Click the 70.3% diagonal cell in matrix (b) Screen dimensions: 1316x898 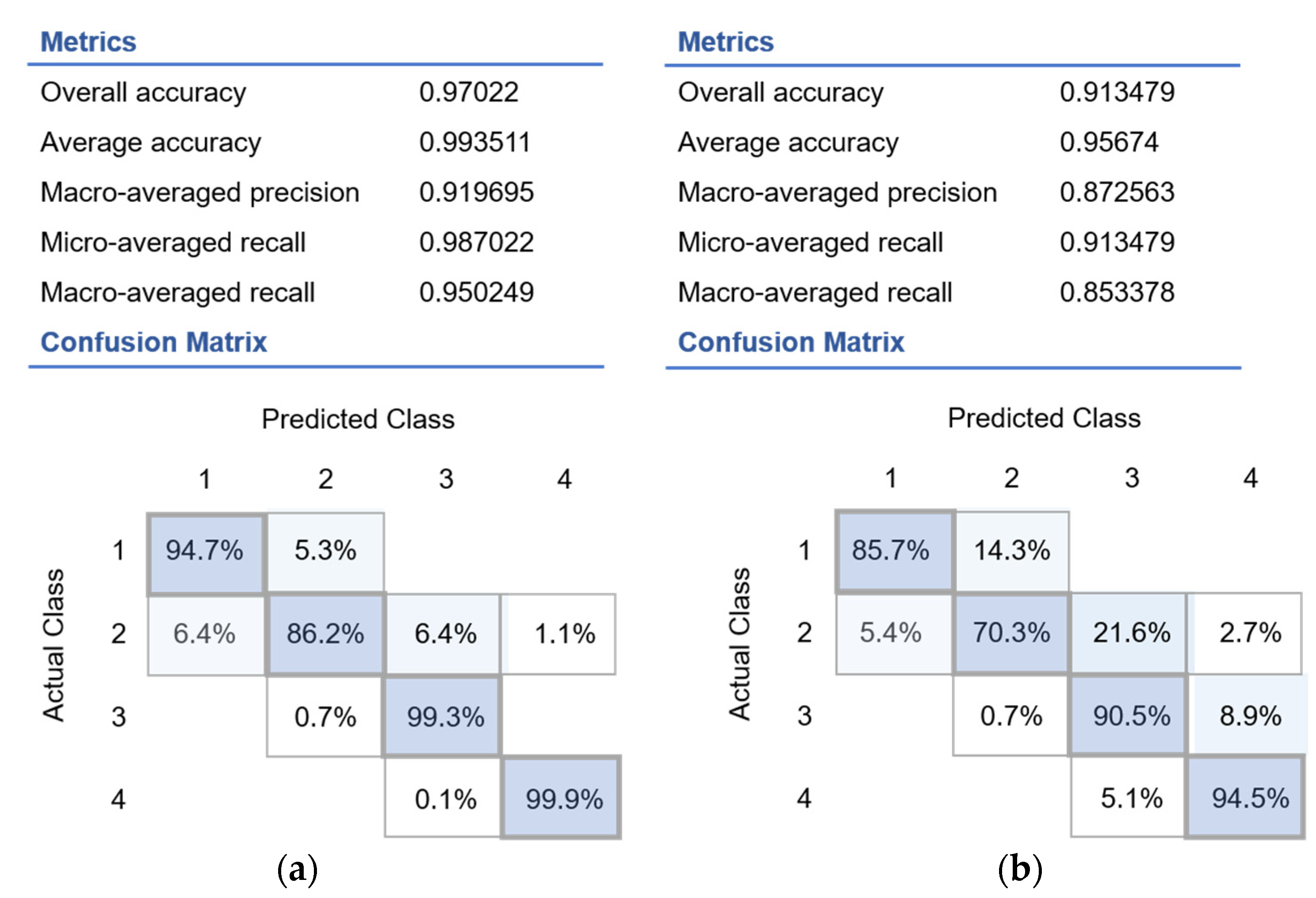1011,633
